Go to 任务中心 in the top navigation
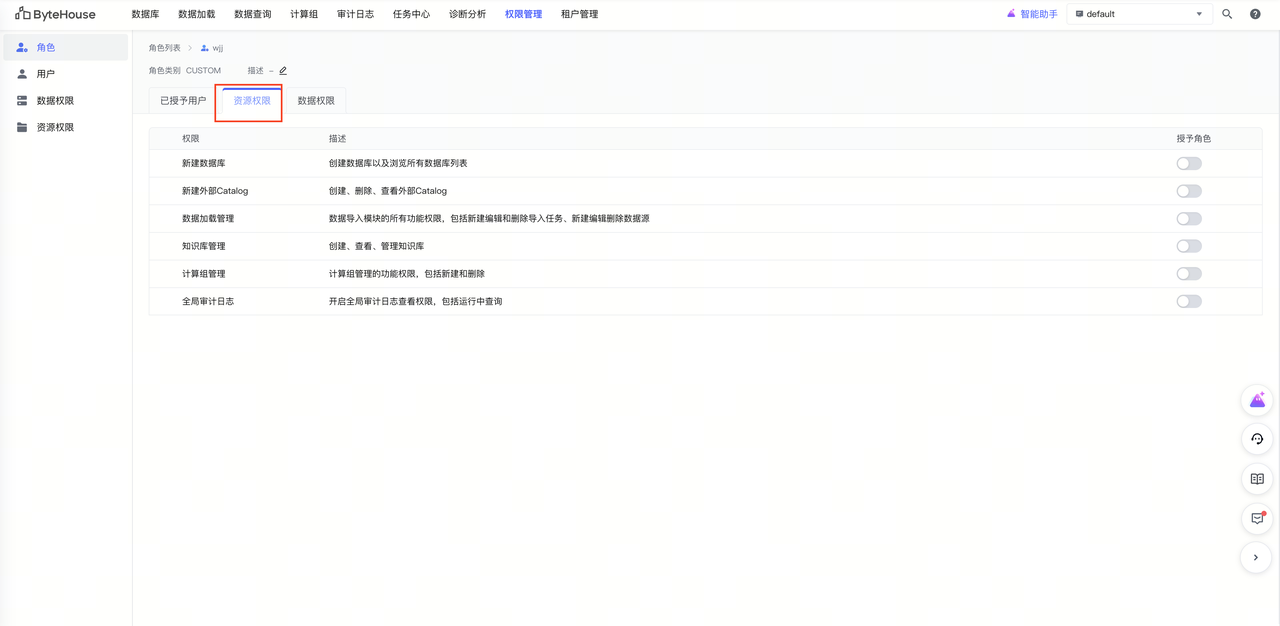This screenshot has height=626, width=1280. 412,14
